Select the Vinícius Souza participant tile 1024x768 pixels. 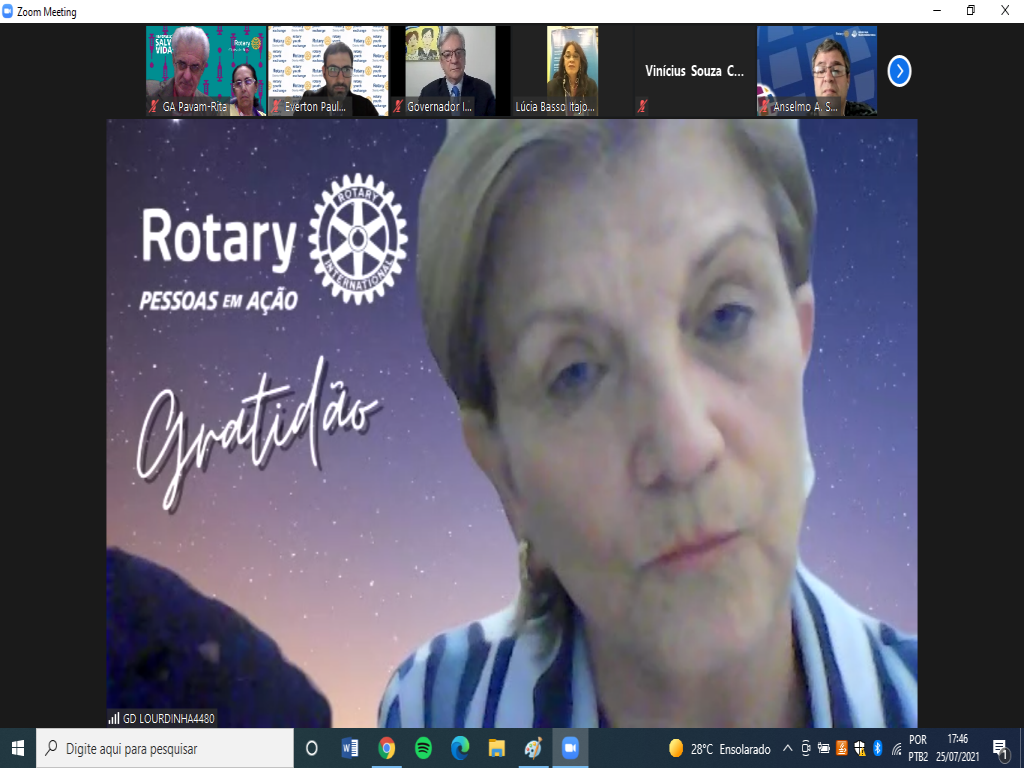pos(694,71)
